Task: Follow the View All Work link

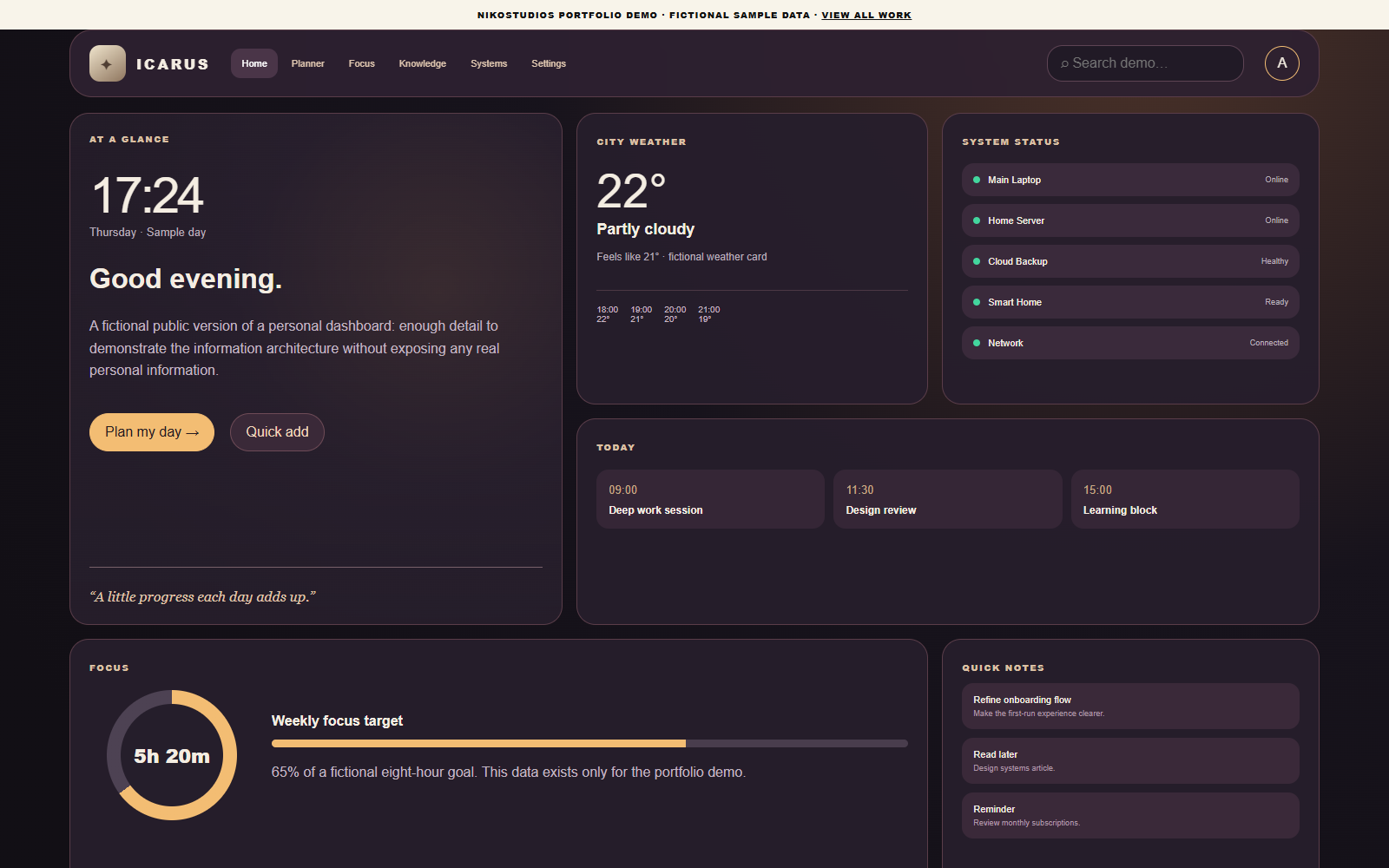Action: (866, 15)
